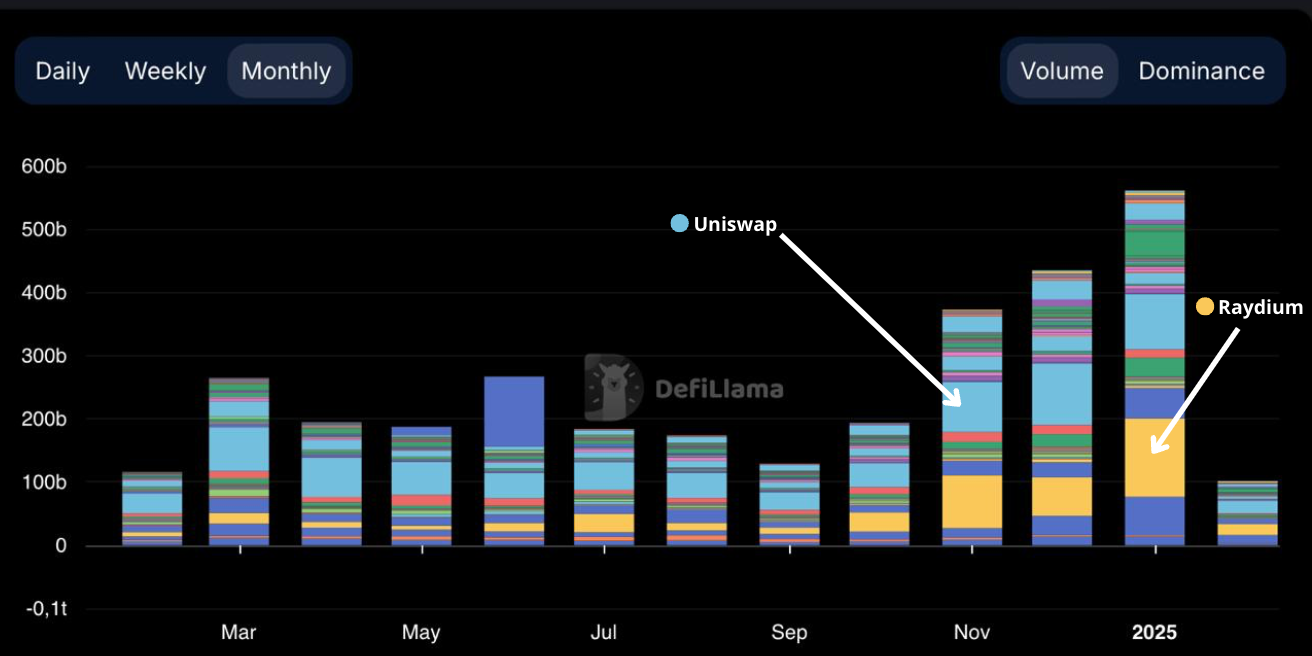1312x656 pixels.
Task: Click the 2025 x-axis label
Action: (x=1154, y=632)
